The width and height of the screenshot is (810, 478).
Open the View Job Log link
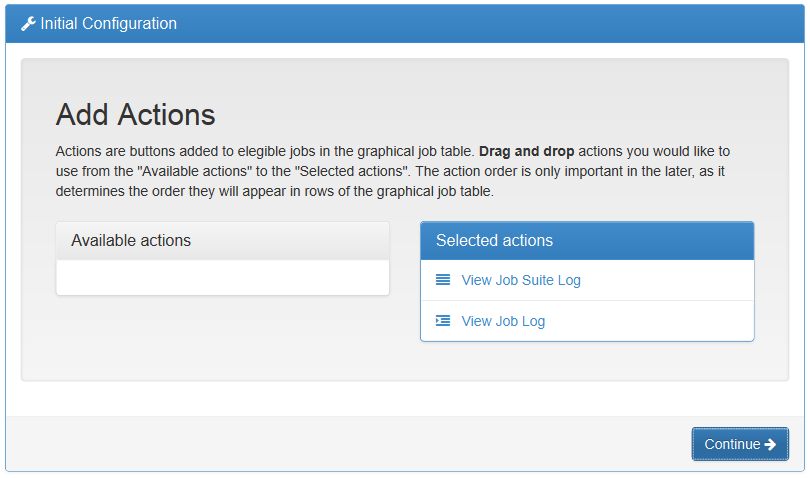(x=503, y=321)
